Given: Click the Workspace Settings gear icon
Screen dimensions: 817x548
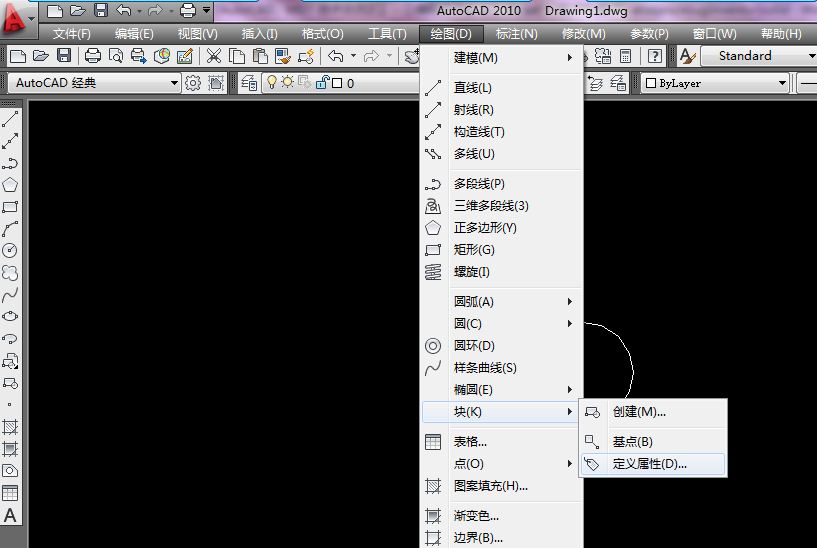Looking at the screenshot, I should tap(193, 83).
